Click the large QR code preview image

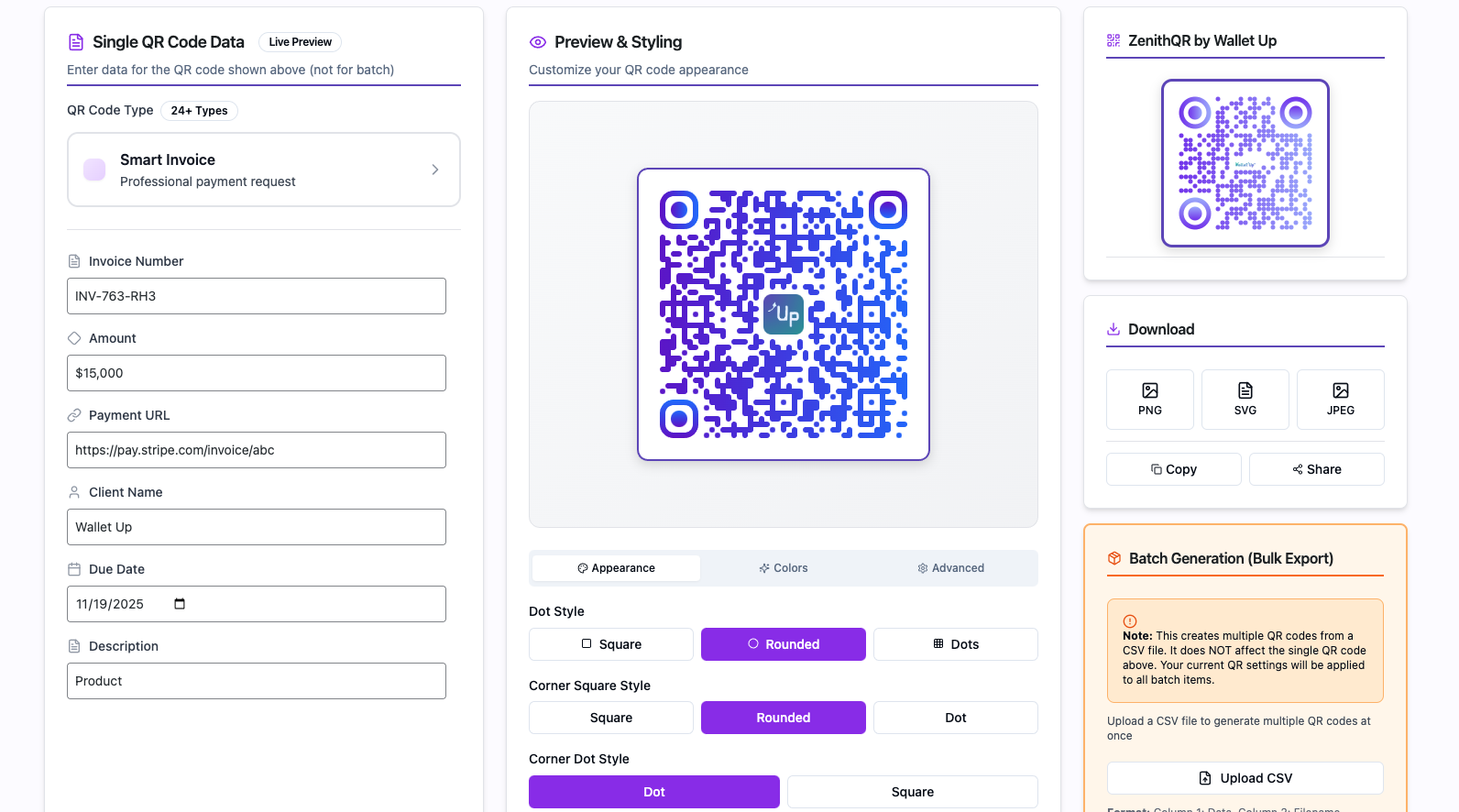(784, 314)
